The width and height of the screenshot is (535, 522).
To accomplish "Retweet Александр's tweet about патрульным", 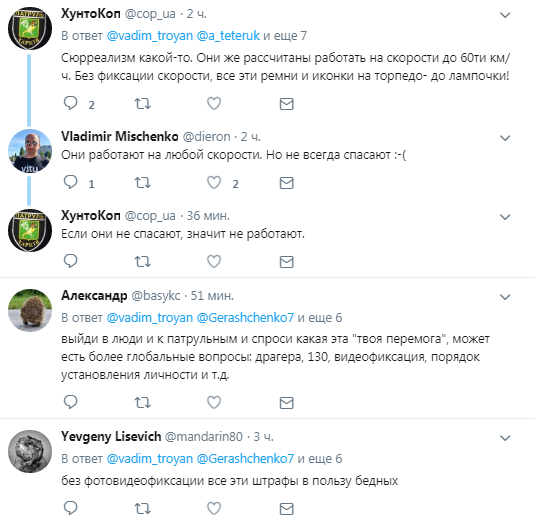I will pyautogui.click(x=142, y=403).
